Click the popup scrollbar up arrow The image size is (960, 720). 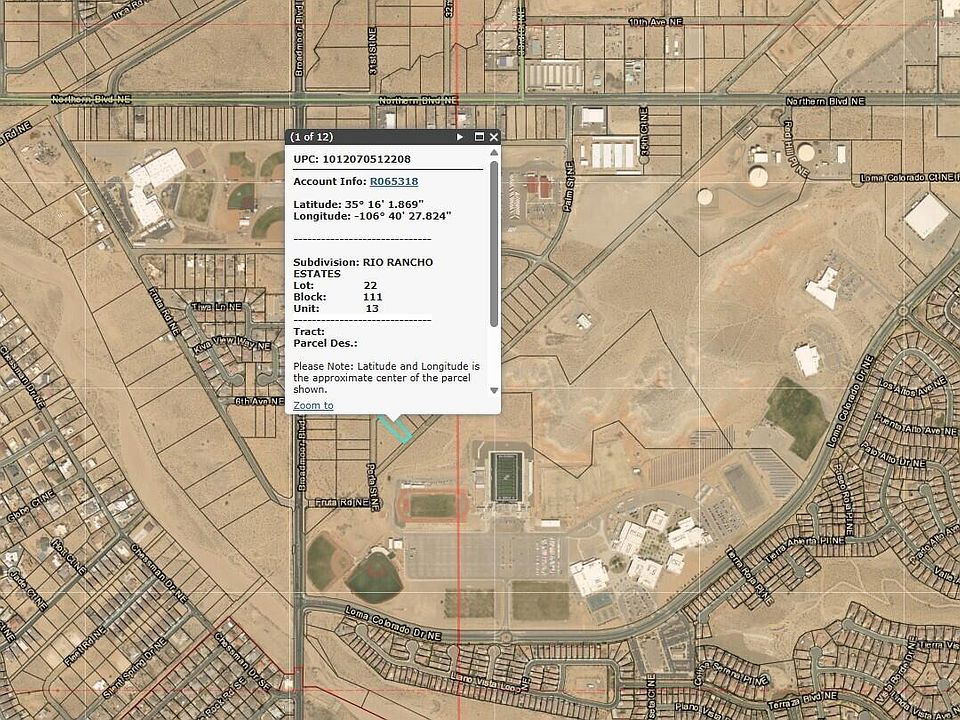pos(494,152)
